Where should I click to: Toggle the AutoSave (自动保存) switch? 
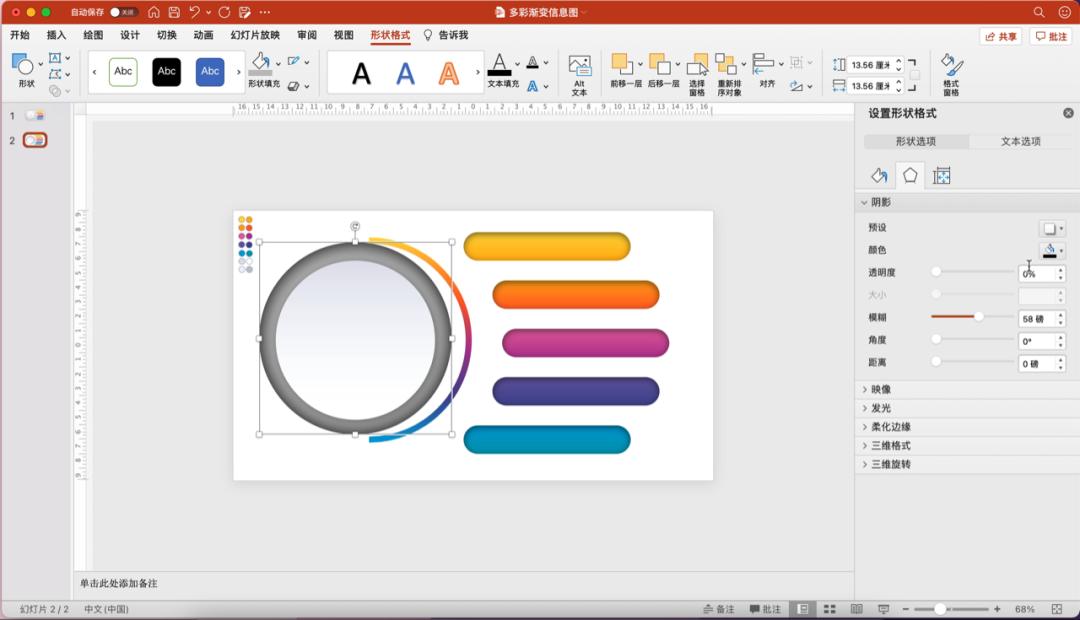click(124, 12)
